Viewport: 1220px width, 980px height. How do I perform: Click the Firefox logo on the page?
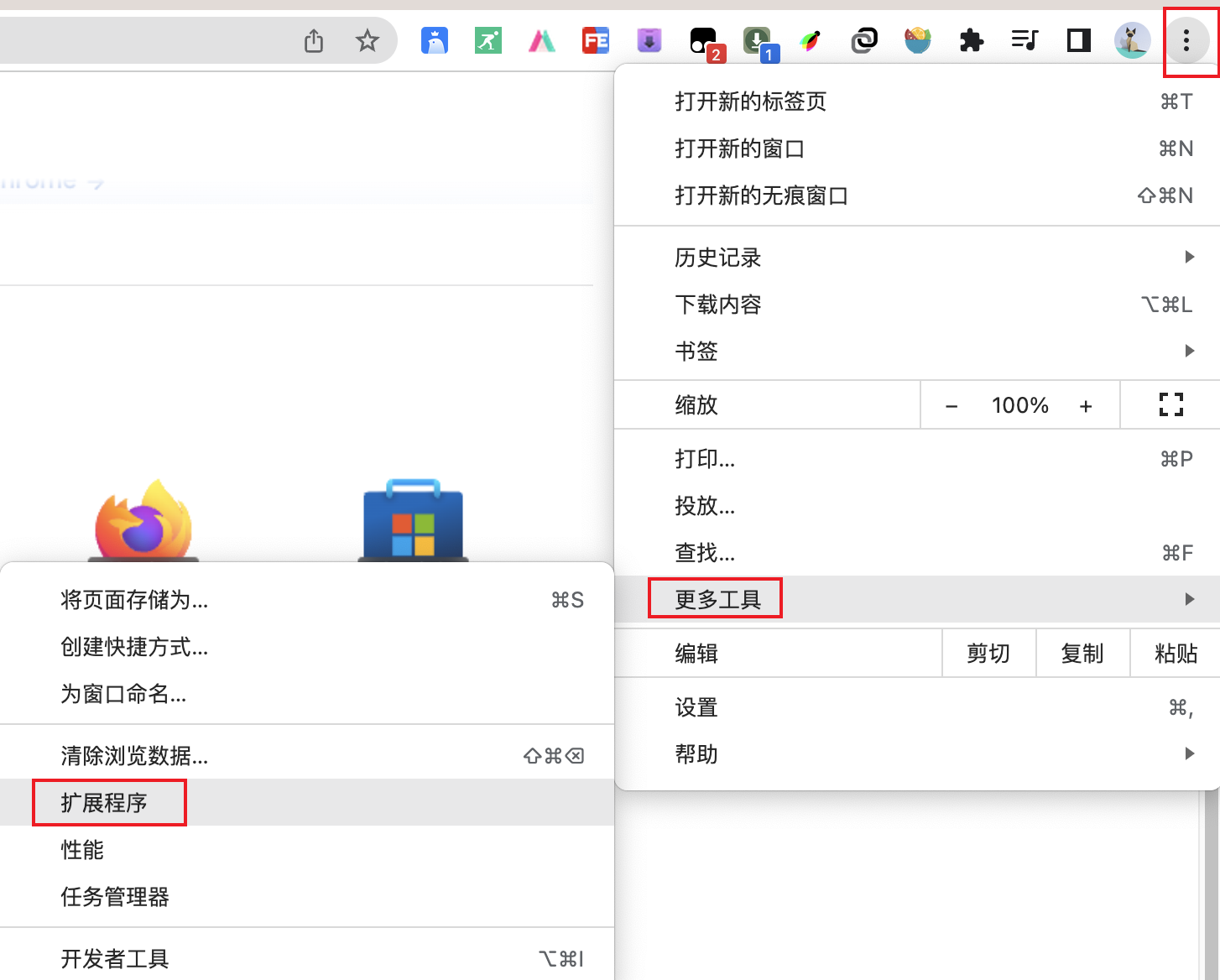[143, 520]
